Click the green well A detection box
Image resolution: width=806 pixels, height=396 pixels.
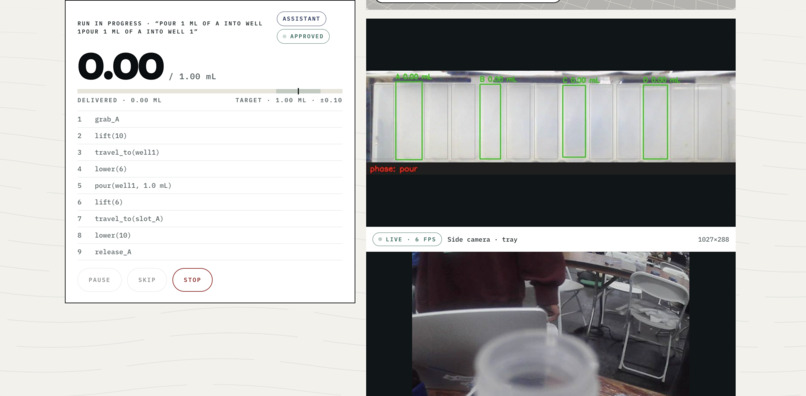(409, 120)
